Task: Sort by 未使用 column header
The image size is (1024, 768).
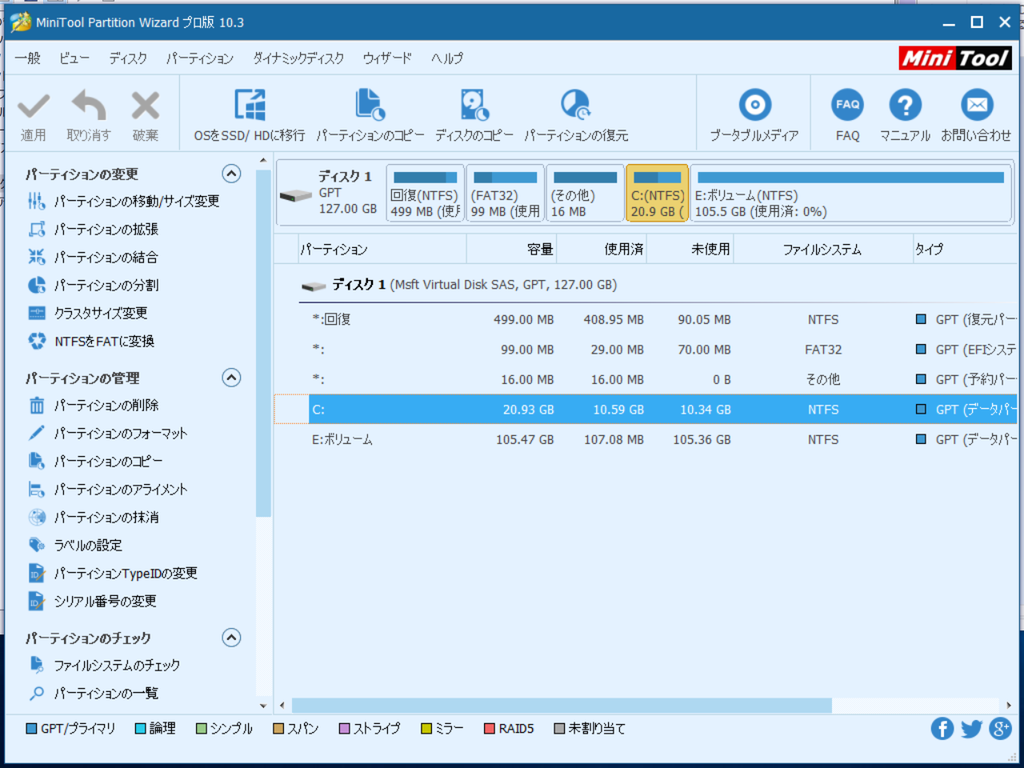Action: click(x=690, y=249)
